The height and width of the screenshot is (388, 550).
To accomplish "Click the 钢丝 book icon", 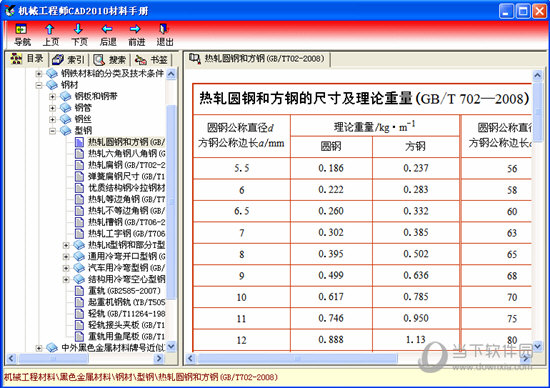I will tap(65, 119).
